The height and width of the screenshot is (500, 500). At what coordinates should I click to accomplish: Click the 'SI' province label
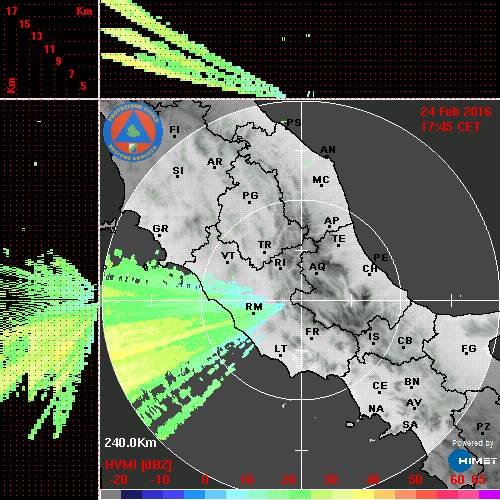coord(178,171)
